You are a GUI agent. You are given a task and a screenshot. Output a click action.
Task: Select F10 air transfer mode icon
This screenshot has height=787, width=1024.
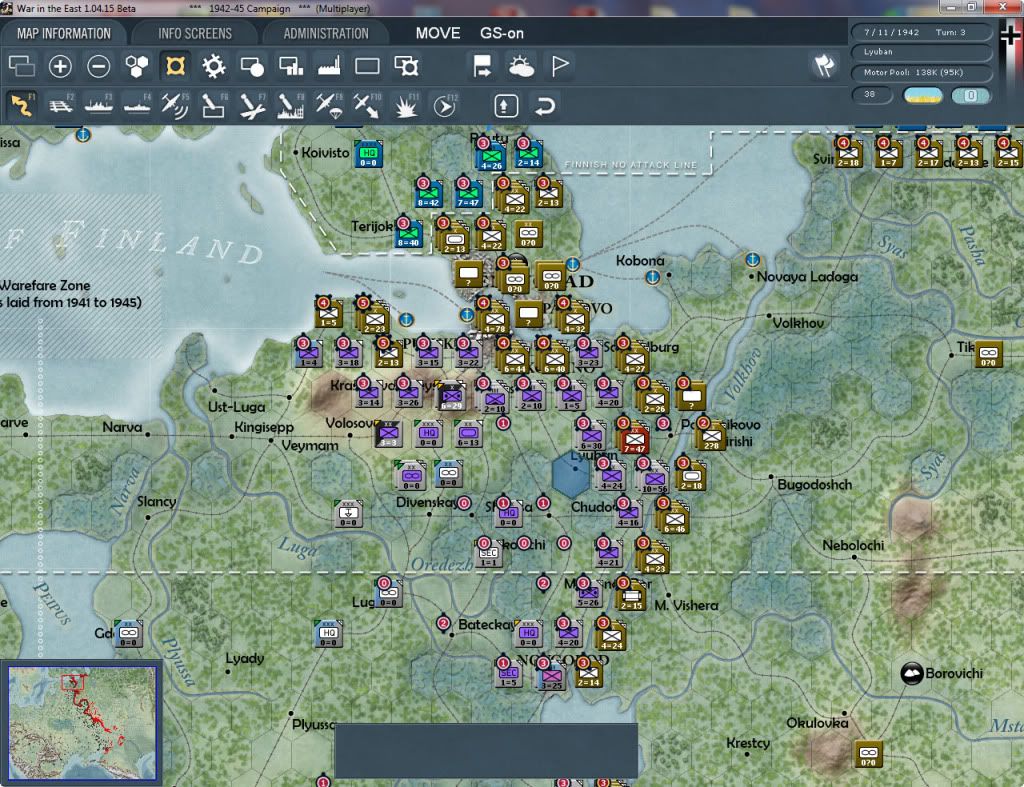(367, 105)
